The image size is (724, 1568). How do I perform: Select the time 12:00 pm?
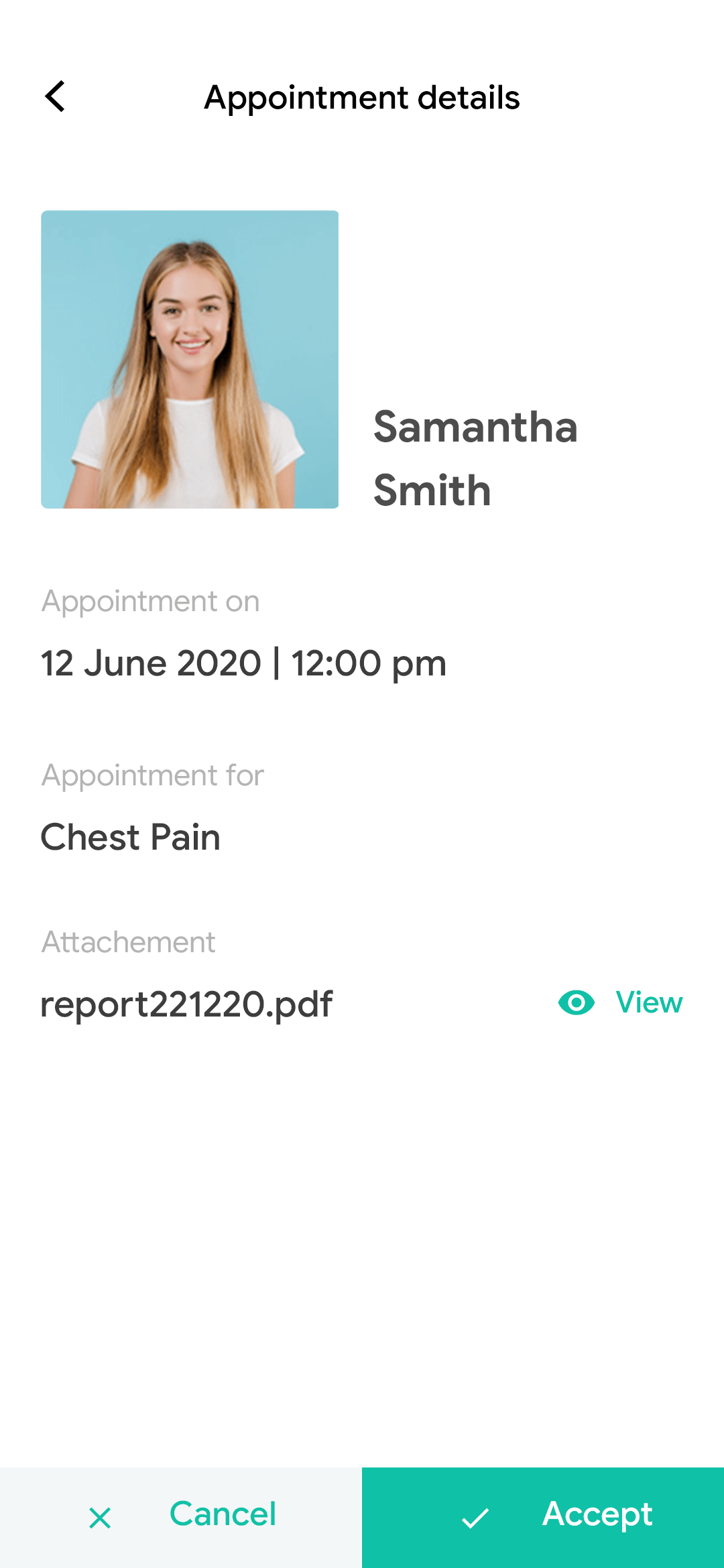(369, 663)
